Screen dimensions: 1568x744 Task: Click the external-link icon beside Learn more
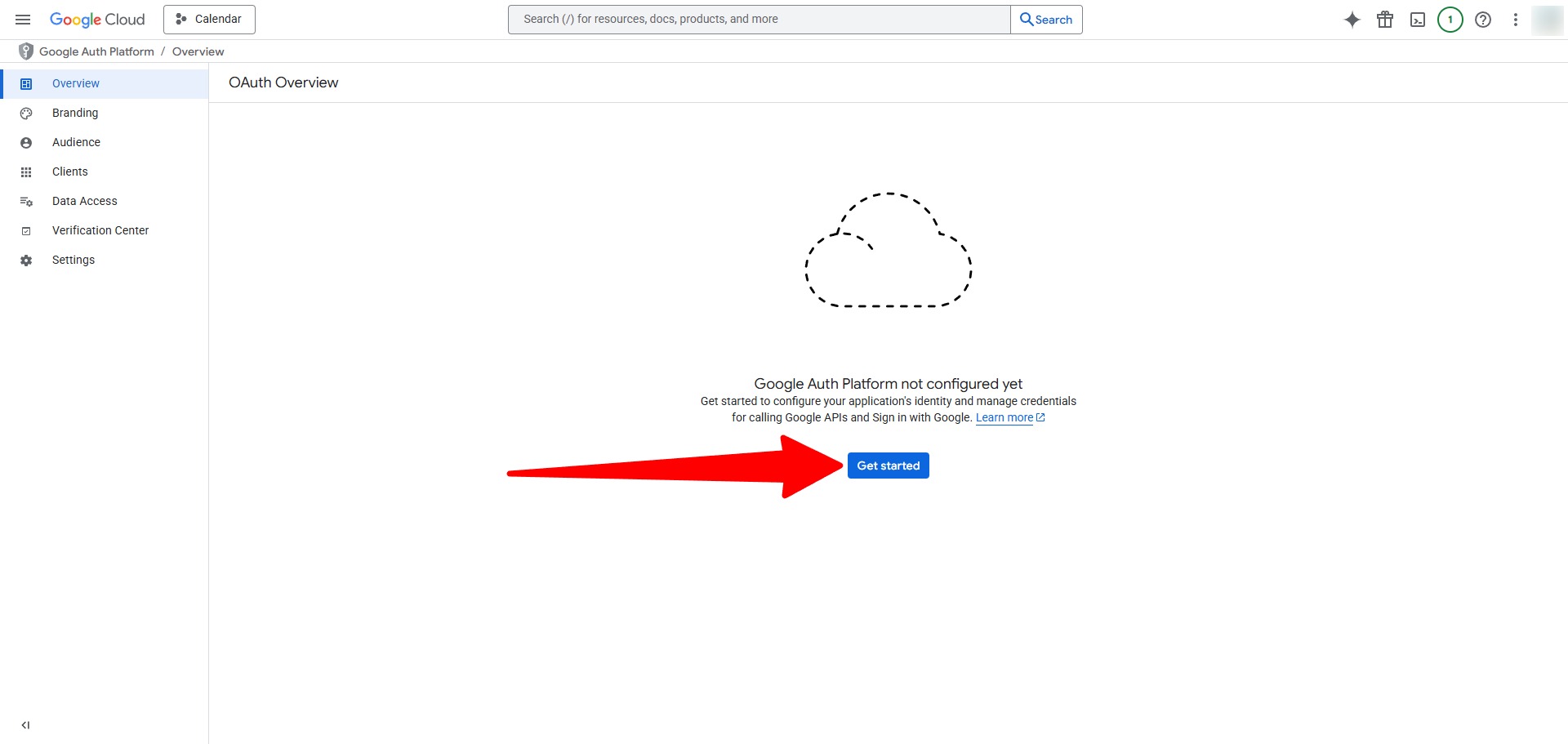click(1040, 417)
